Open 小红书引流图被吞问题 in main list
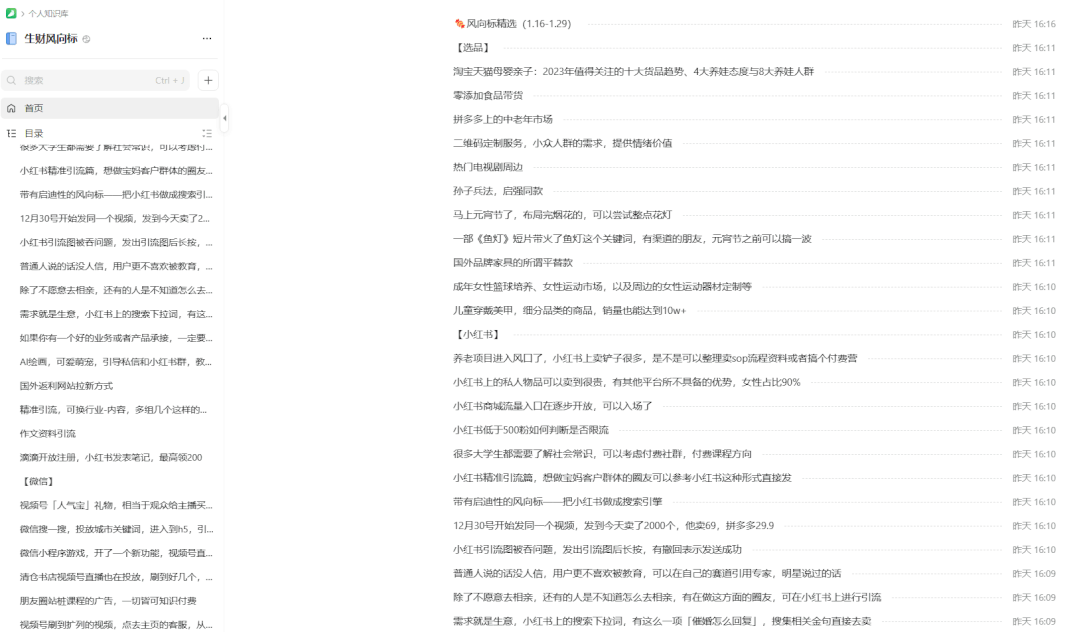 (598, 550)
